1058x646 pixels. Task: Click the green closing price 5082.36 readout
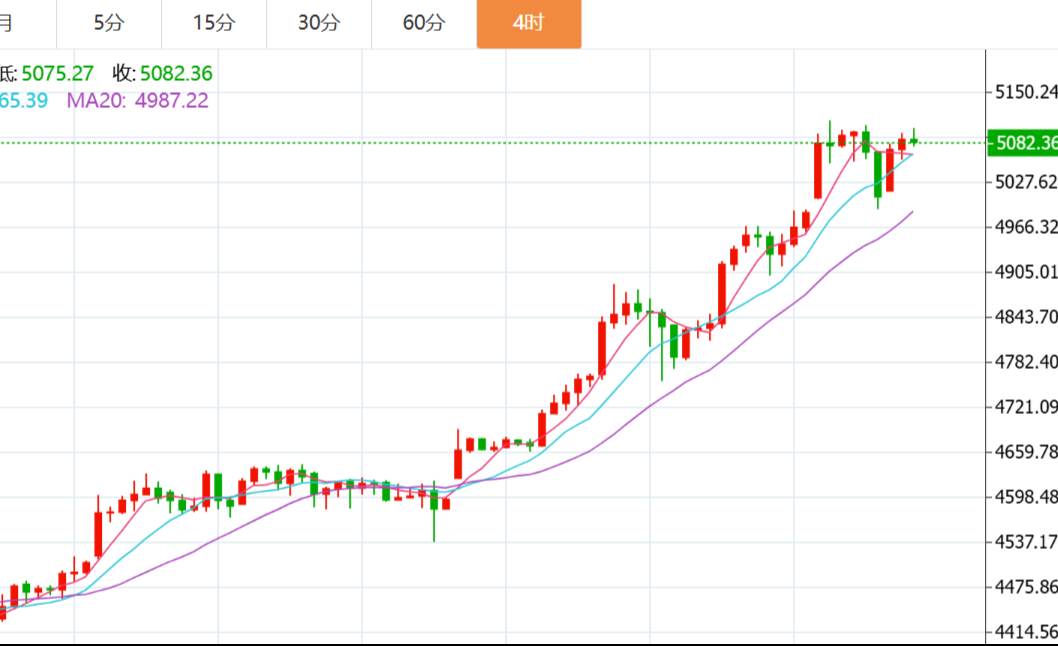click(176, 73)
